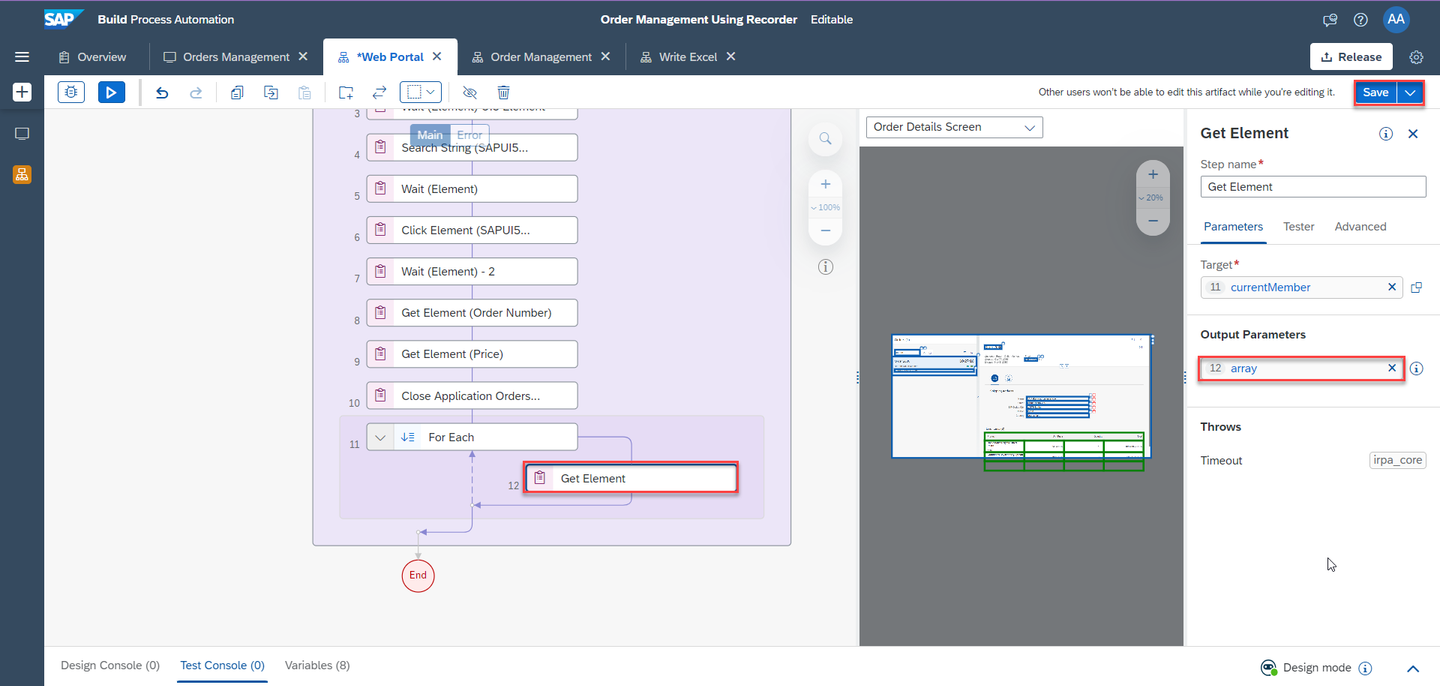Click the workflow canvas info icon

[825, 267]
